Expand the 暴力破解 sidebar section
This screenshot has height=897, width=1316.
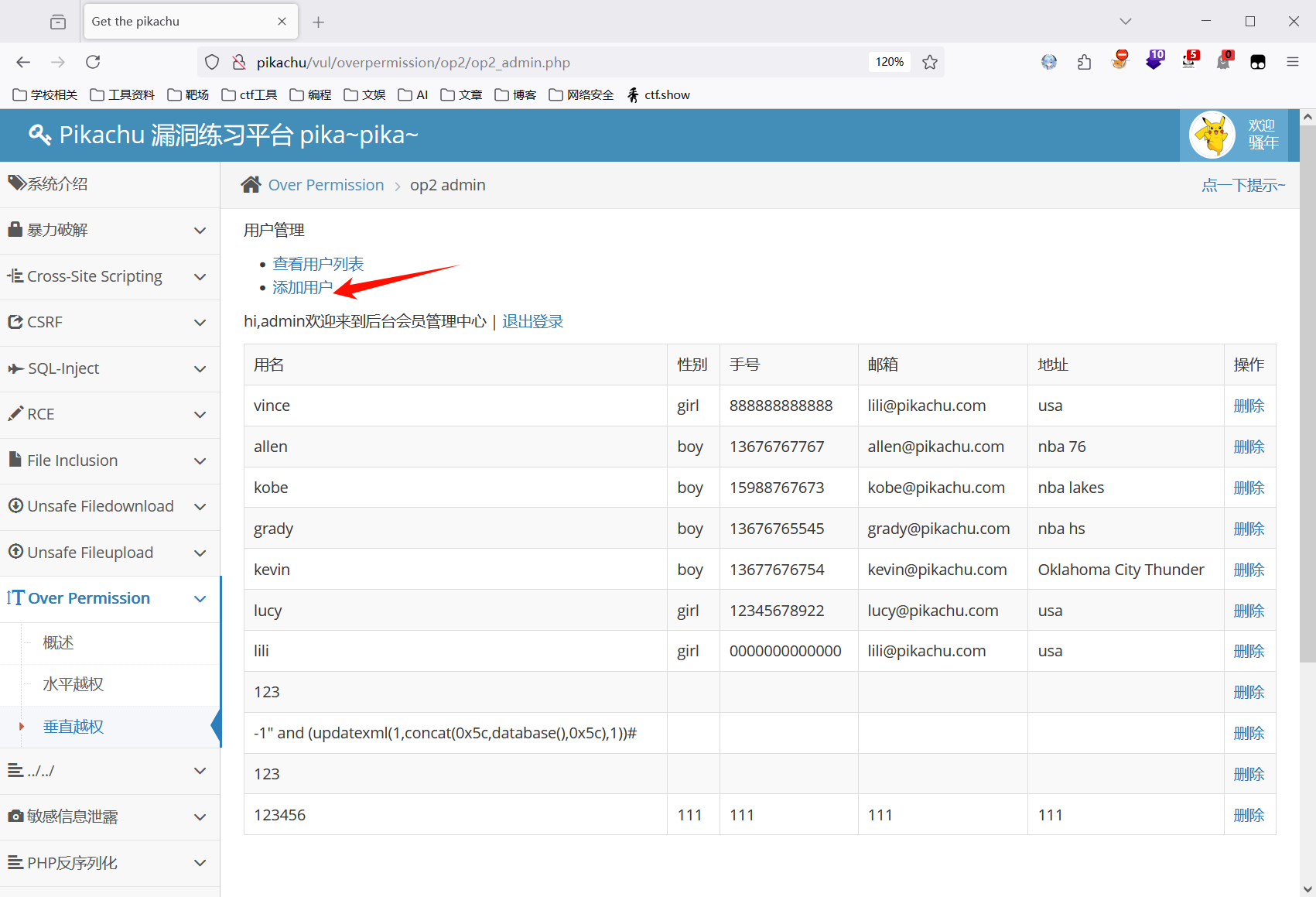(x=110, y=231)
